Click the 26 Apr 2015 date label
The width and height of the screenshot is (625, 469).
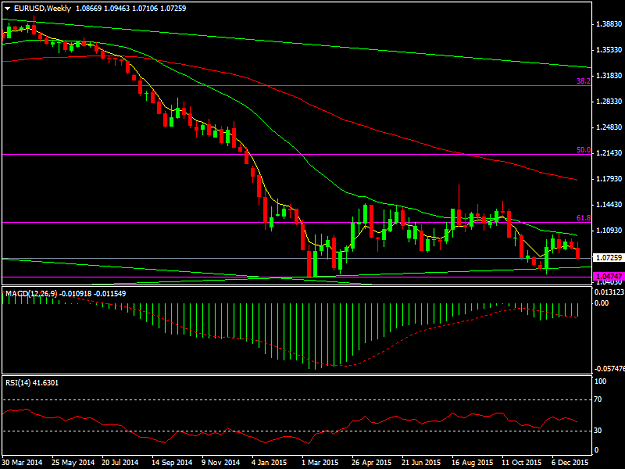pos(371,462)
